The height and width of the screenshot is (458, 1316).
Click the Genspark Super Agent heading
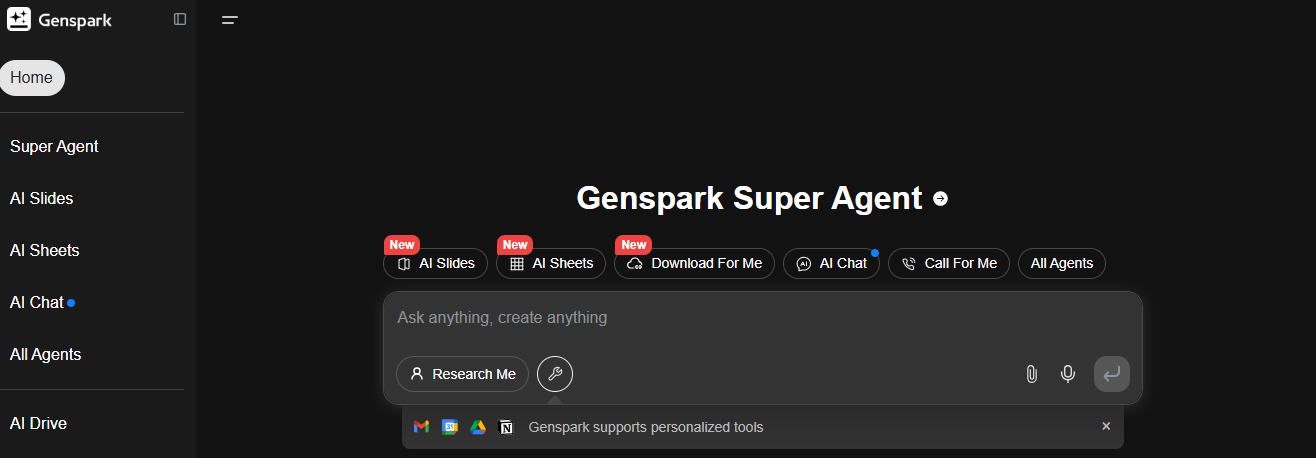click(749, 198)
